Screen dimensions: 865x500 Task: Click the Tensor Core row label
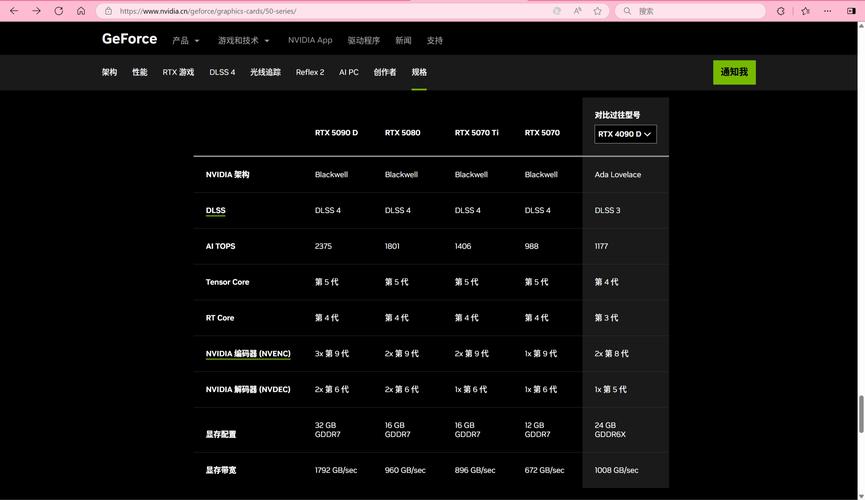[227, 282]
